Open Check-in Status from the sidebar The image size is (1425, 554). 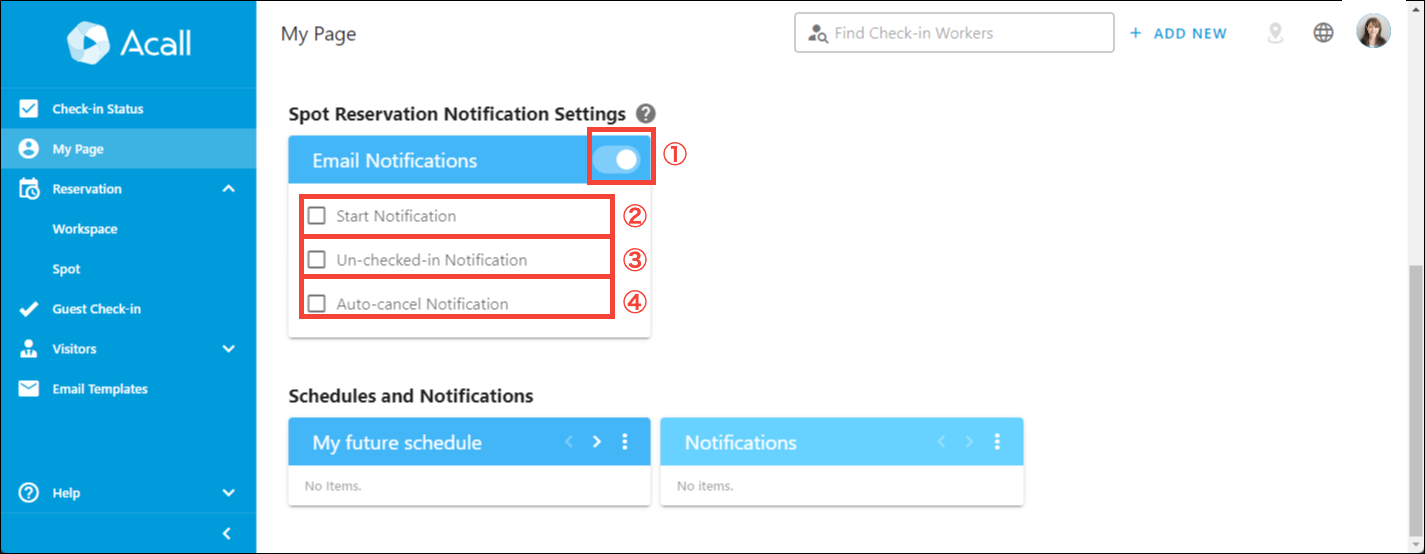click(97, 109)
